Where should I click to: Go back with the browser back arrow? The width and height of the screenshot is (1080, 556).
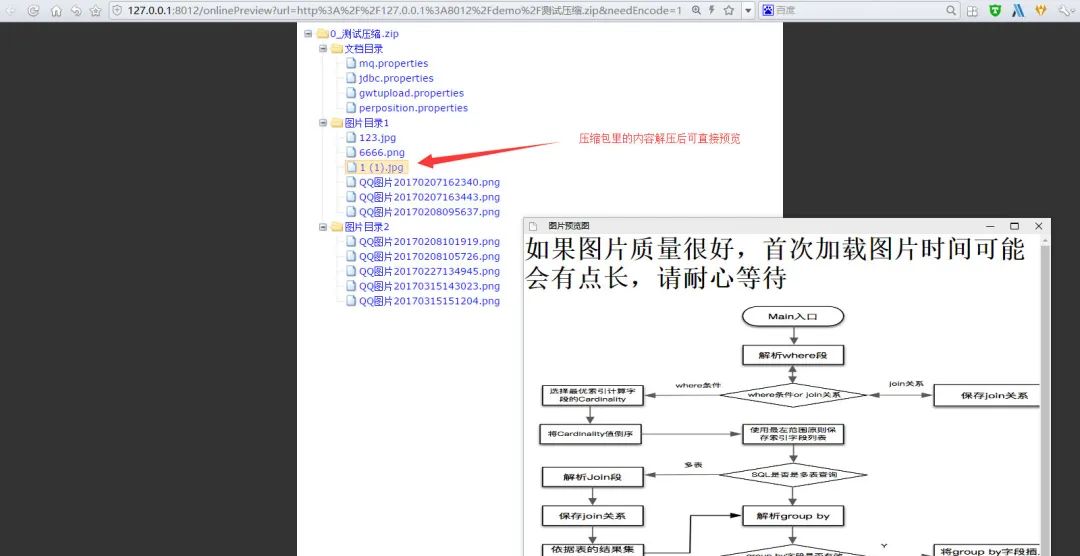pos(12,10)
